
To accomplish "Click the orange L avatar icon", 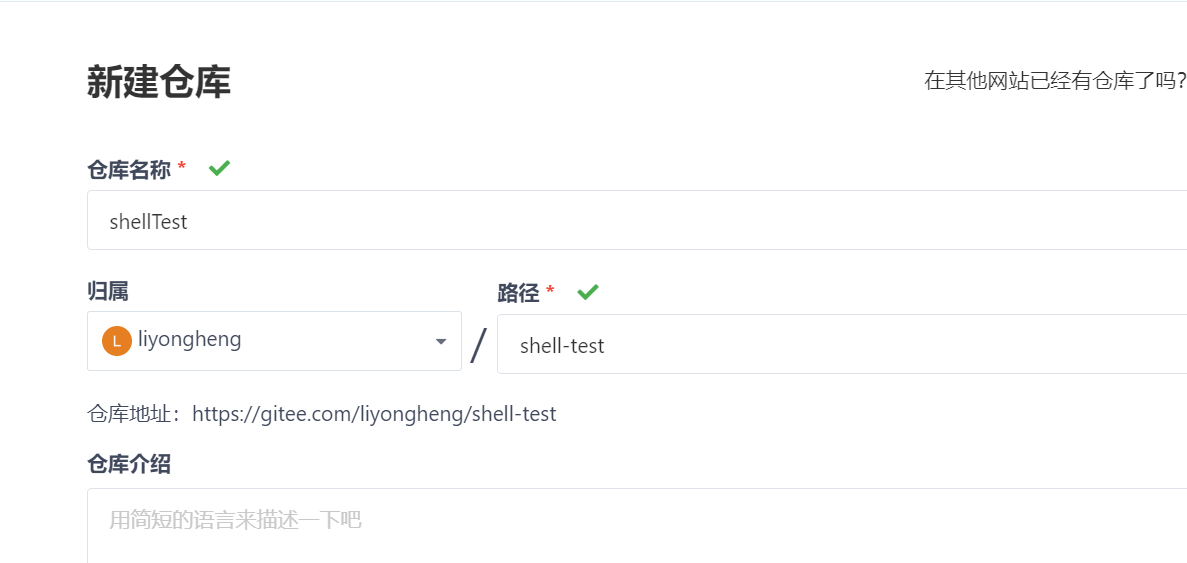I will [x=117, y=341].
